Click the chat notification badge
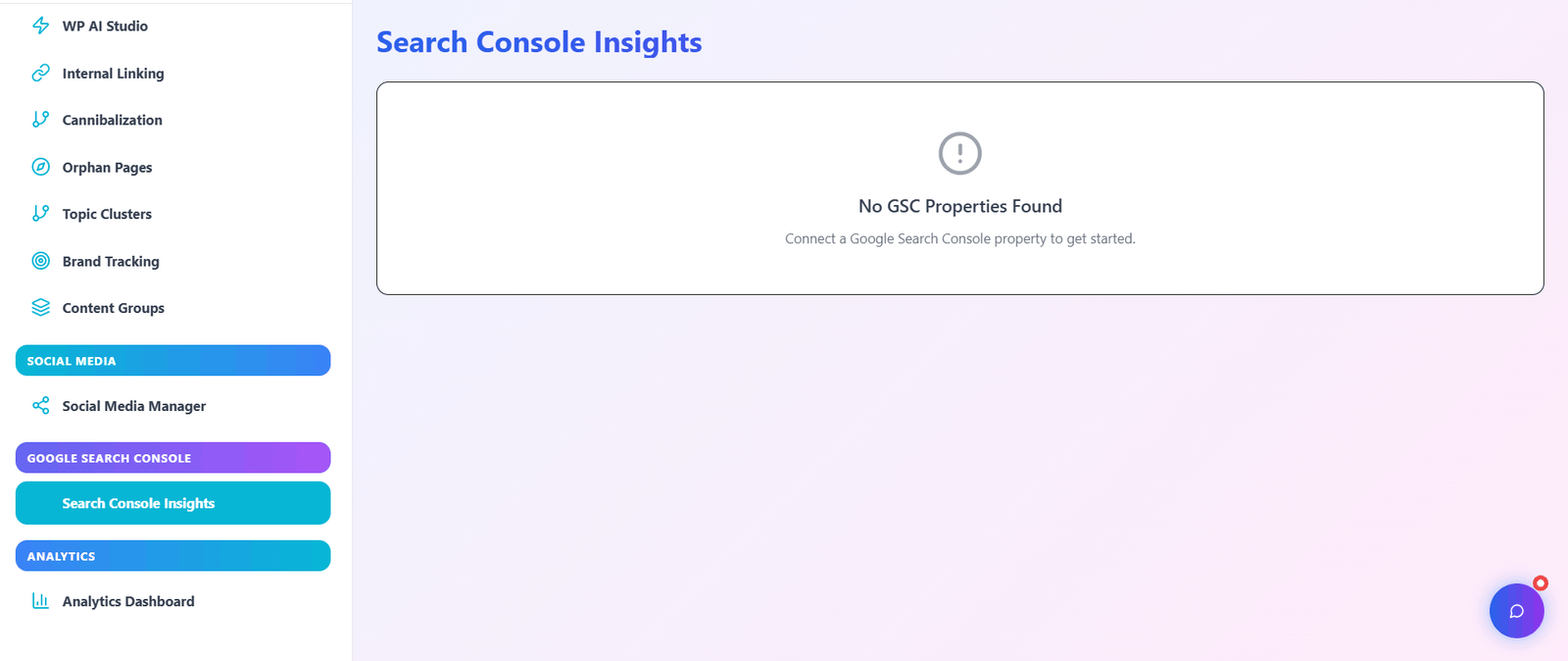 click(1541, 584)
